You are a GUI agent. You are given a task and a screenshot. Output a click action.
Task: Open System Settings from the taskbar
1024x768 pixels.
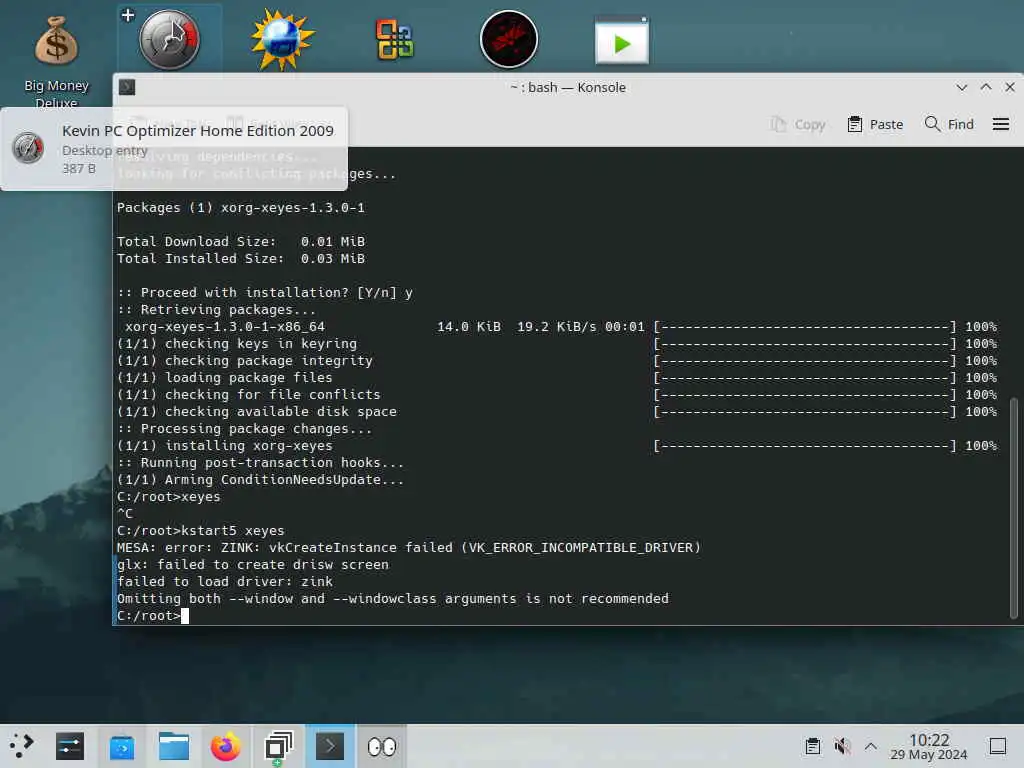coord(70,746)
